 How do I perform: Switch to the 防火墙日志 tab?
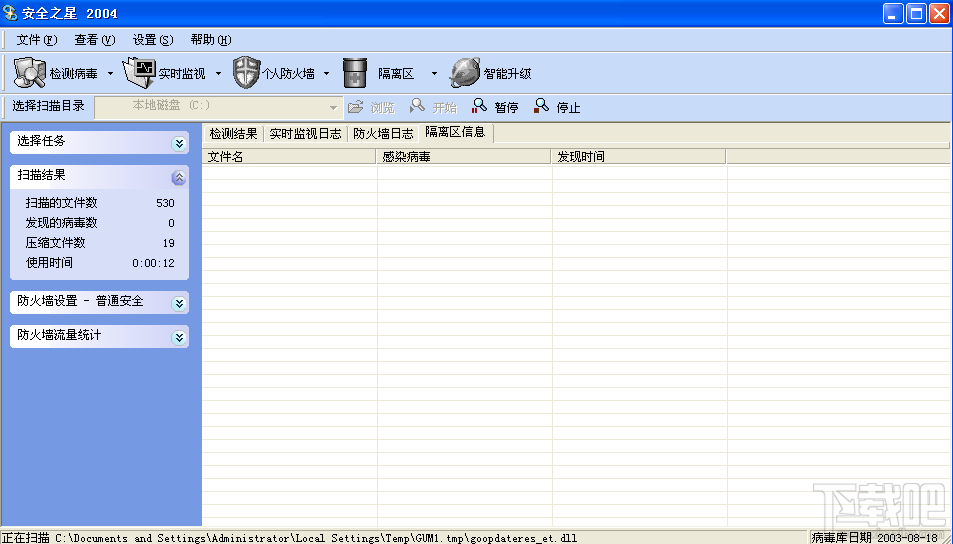click(x=383, y=134)
